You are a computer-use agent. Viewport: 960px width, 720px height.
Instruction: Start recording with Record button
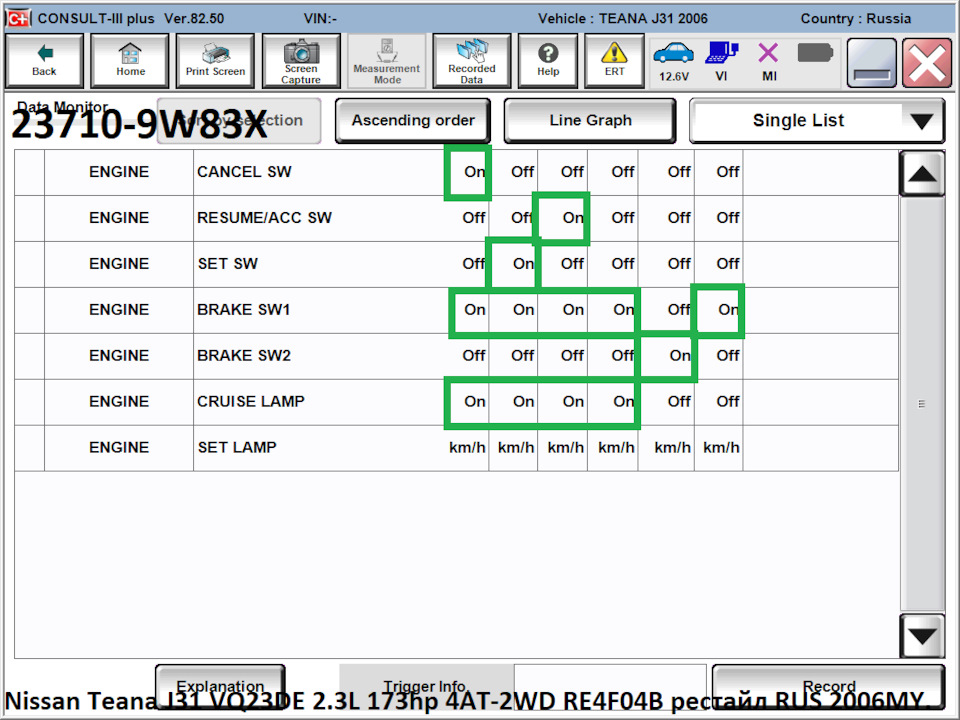(x=828, y=686)
